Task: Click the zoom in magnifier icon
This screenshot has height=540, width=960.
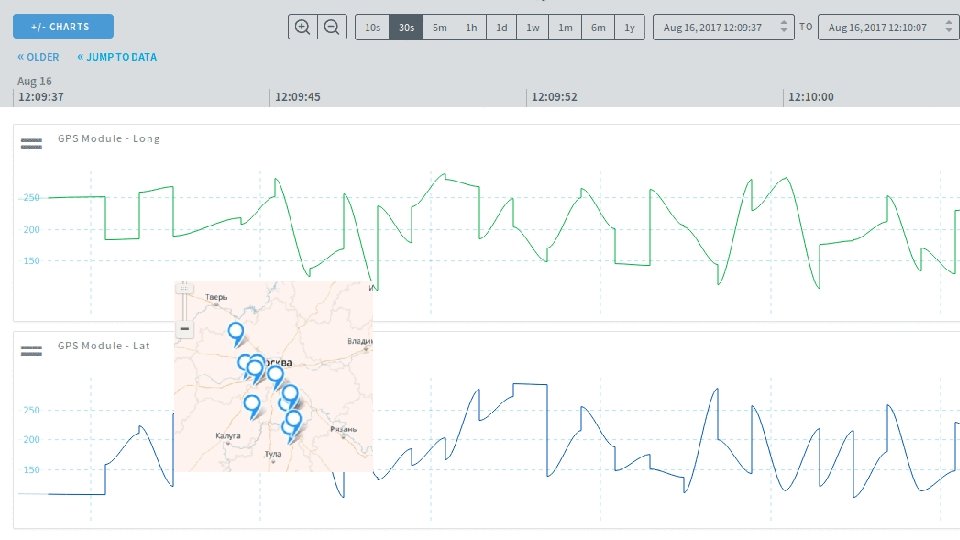Action: tap(302, 27)
